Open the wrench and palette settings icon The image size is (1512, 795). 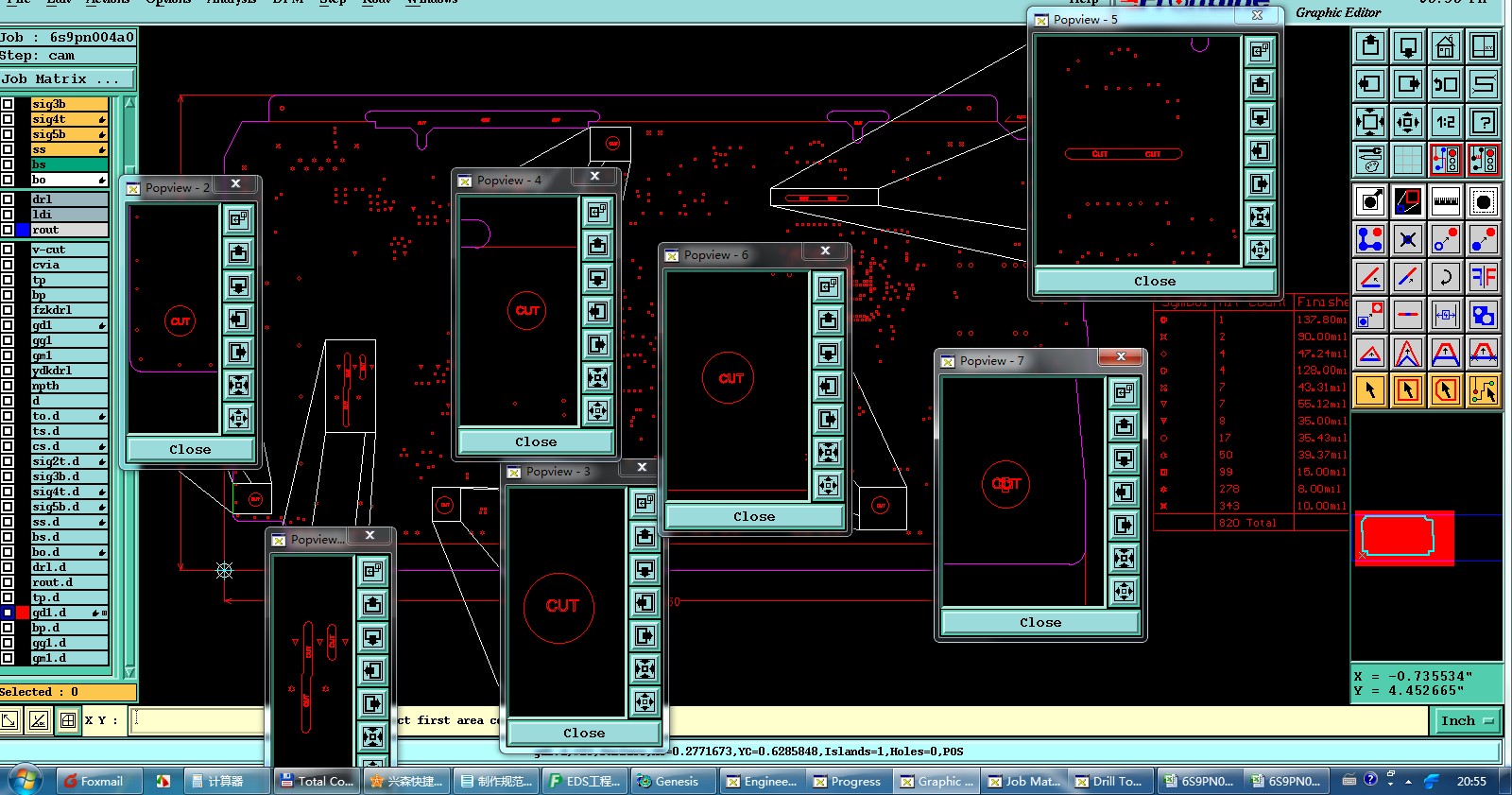[x=1370, y=160]
